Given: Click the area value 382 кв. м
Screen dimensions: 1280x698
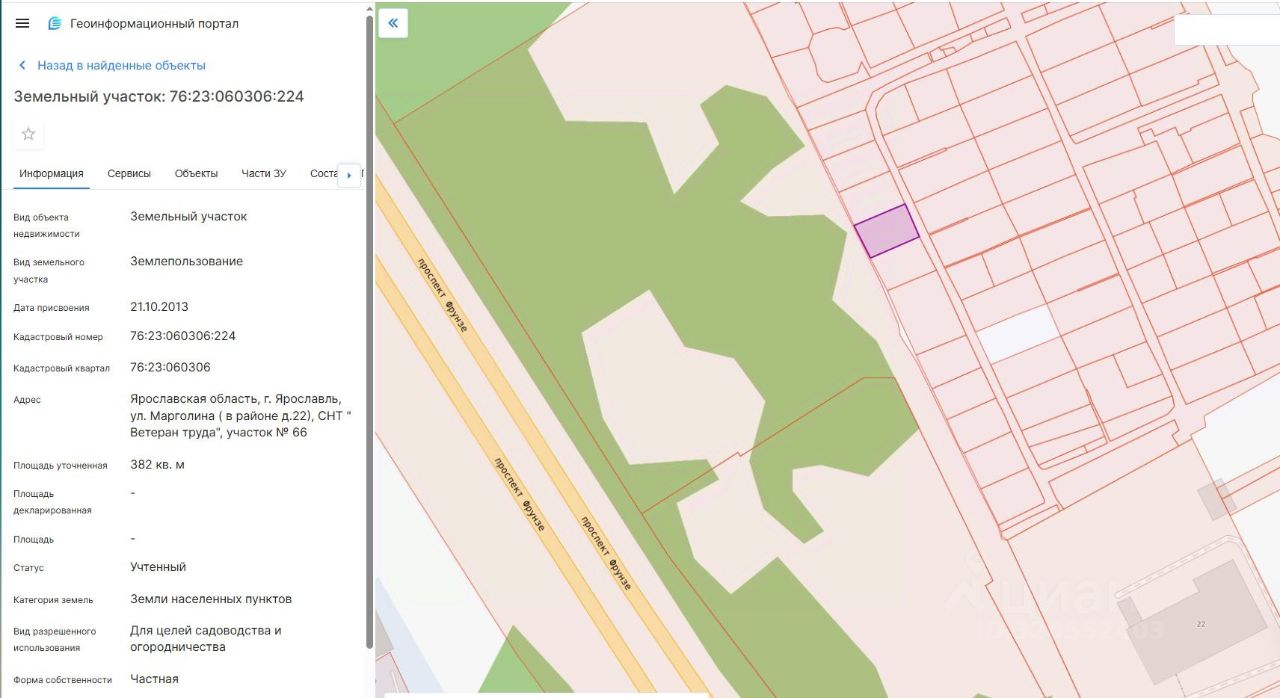Looking at the screenshot, I should [x=157, y=465].
